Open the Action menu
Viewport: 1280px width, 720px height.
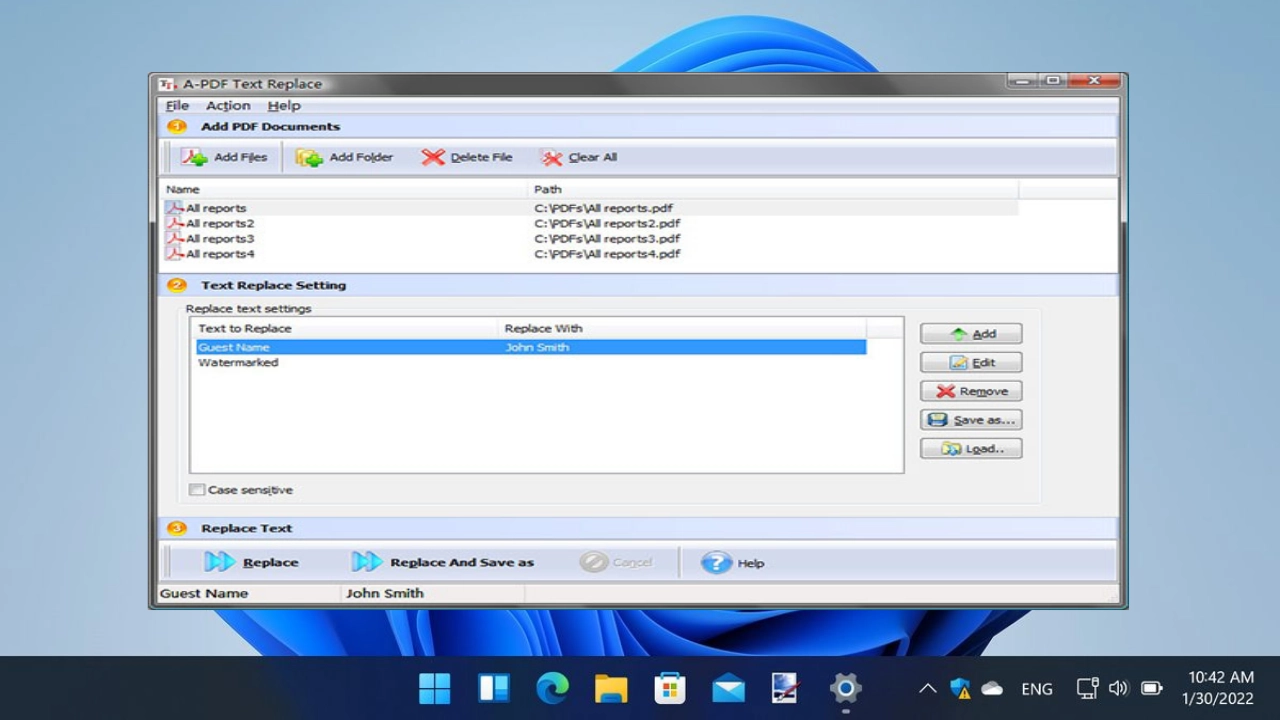point(228,105)
